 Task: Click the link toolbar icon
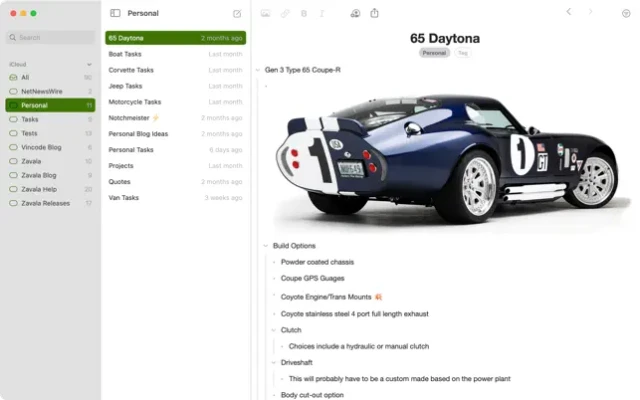(x=285, y=13)
